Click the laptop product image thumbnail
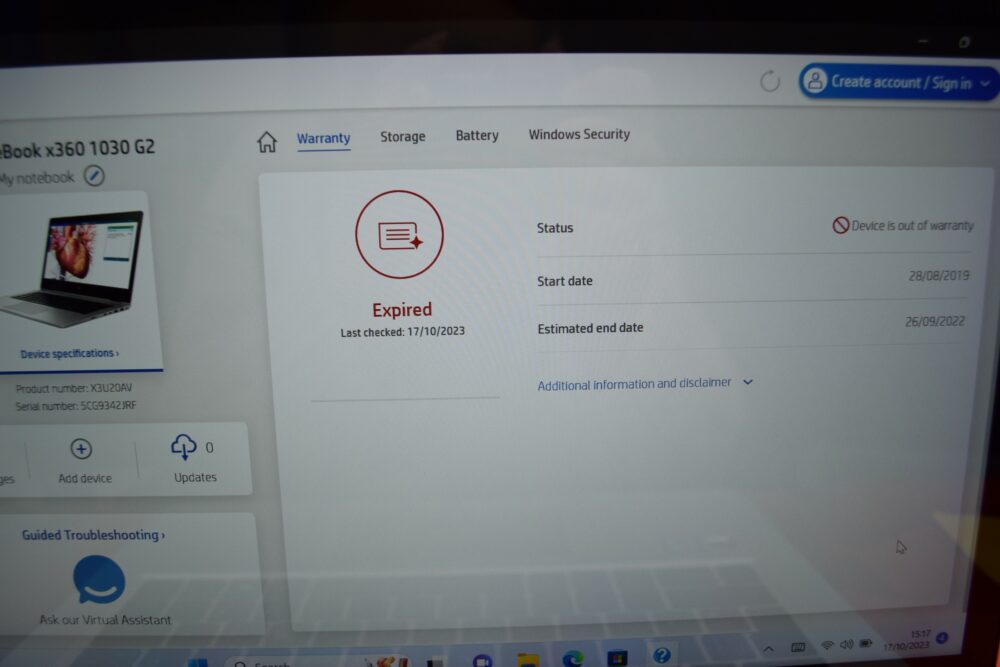 pyautogui.click(x=72, y=269)
